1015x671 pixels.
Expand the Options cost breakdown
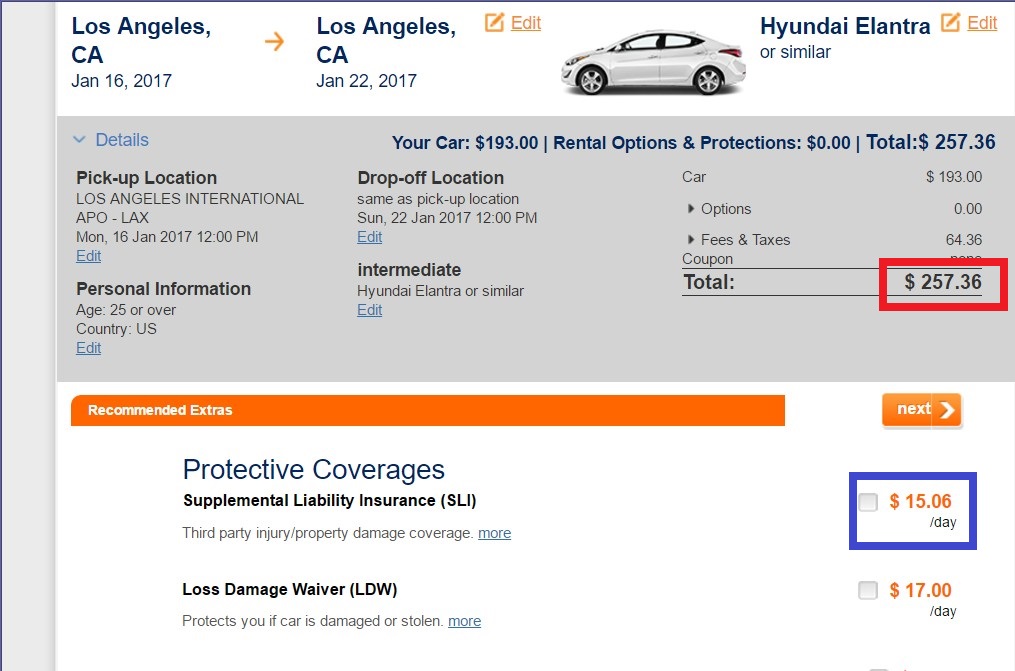(690, 208)
